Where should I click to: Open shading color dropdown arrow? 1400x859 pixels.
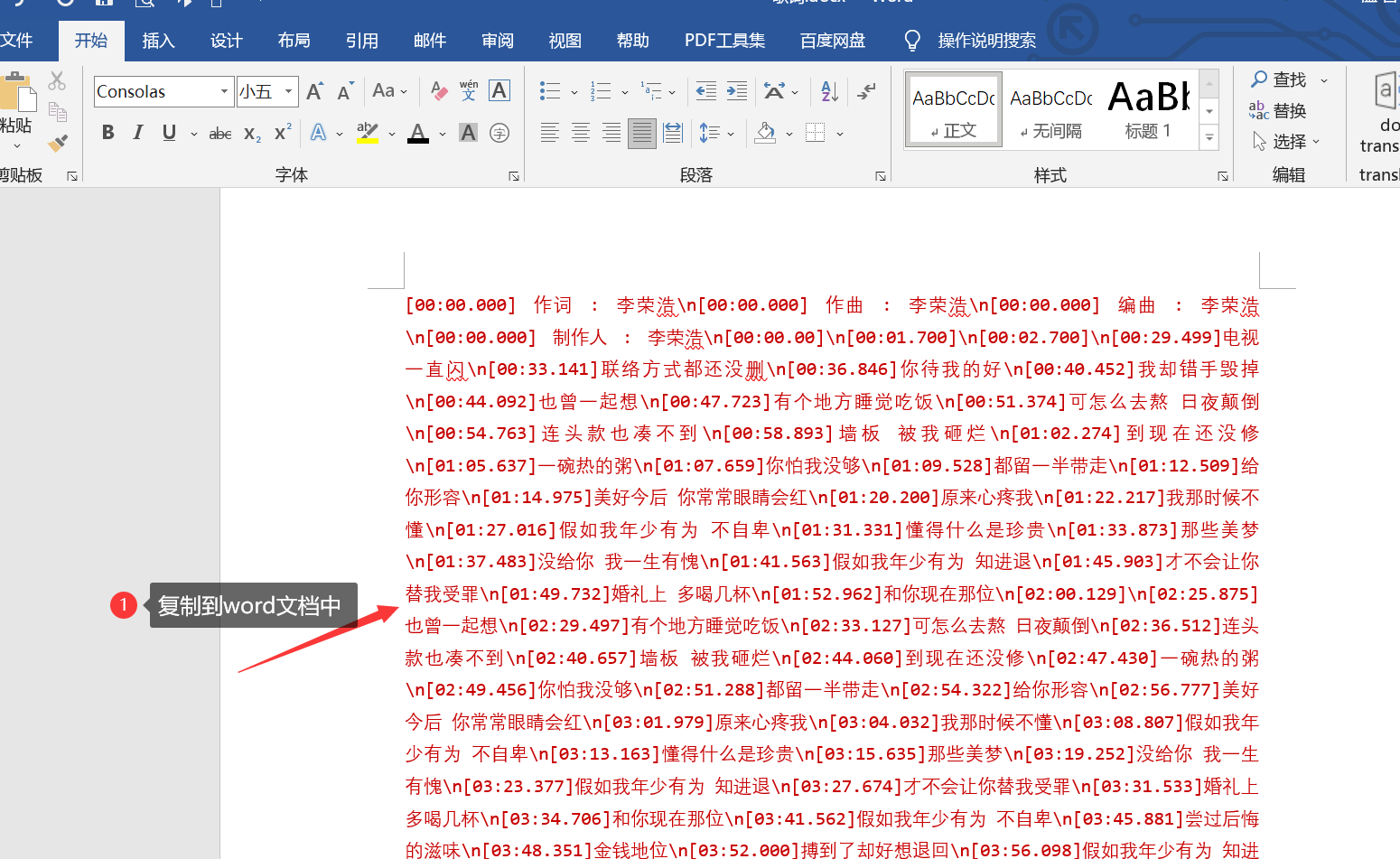(789, 134)
